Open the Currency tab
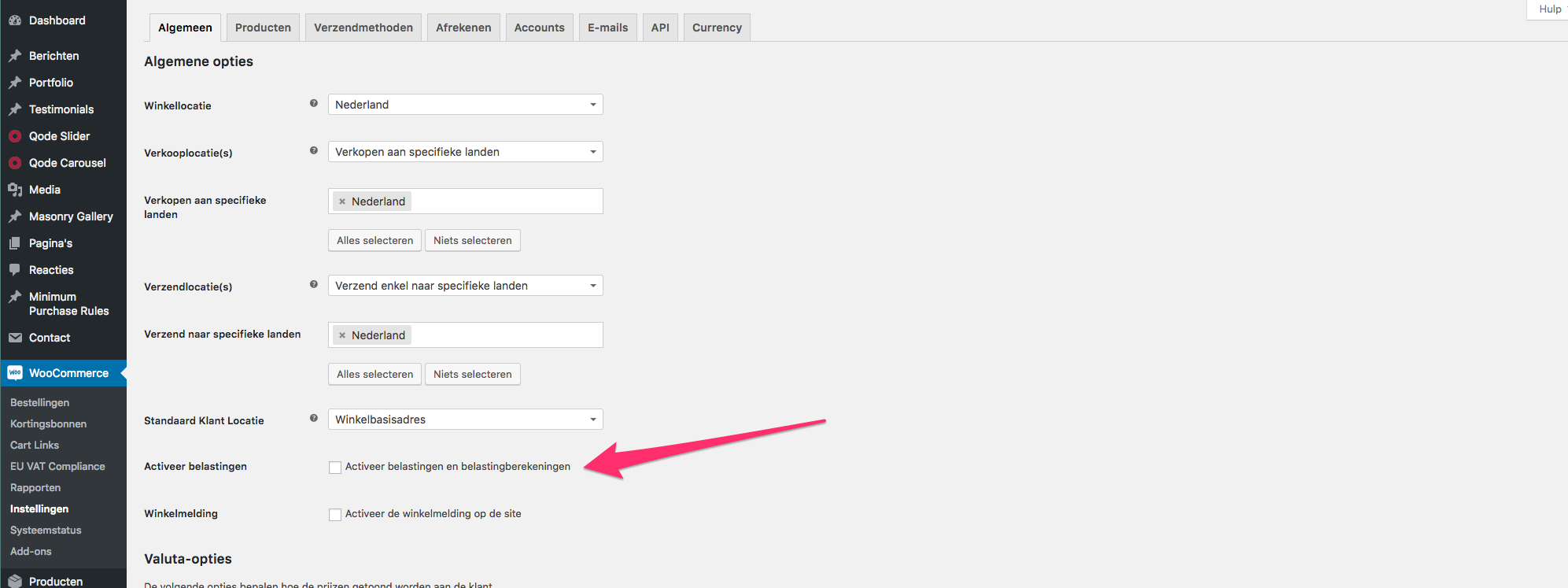1568x588 pixels. [717, 28]
